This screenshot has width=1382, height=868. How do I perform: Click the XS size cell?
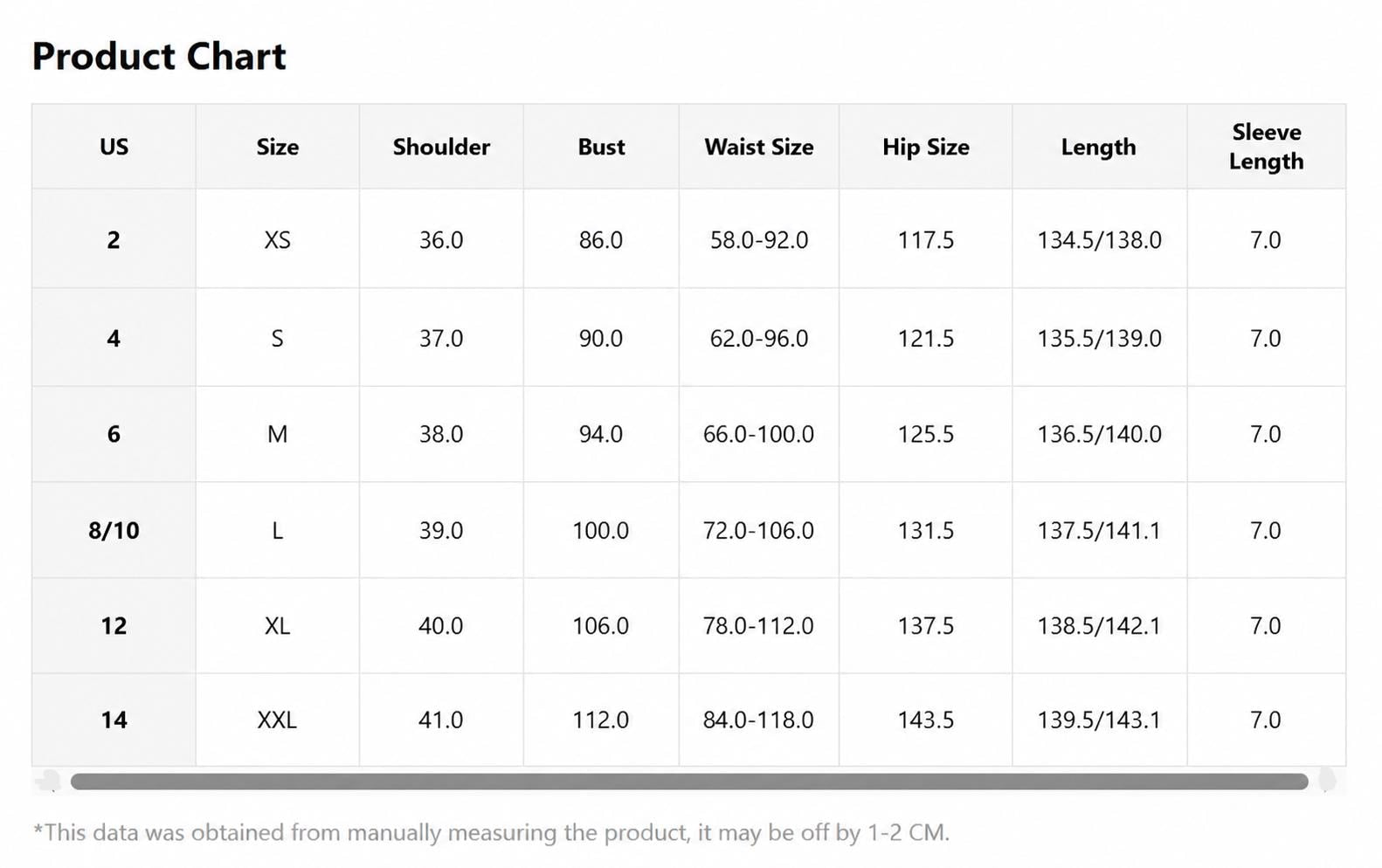tap(278, 239)
